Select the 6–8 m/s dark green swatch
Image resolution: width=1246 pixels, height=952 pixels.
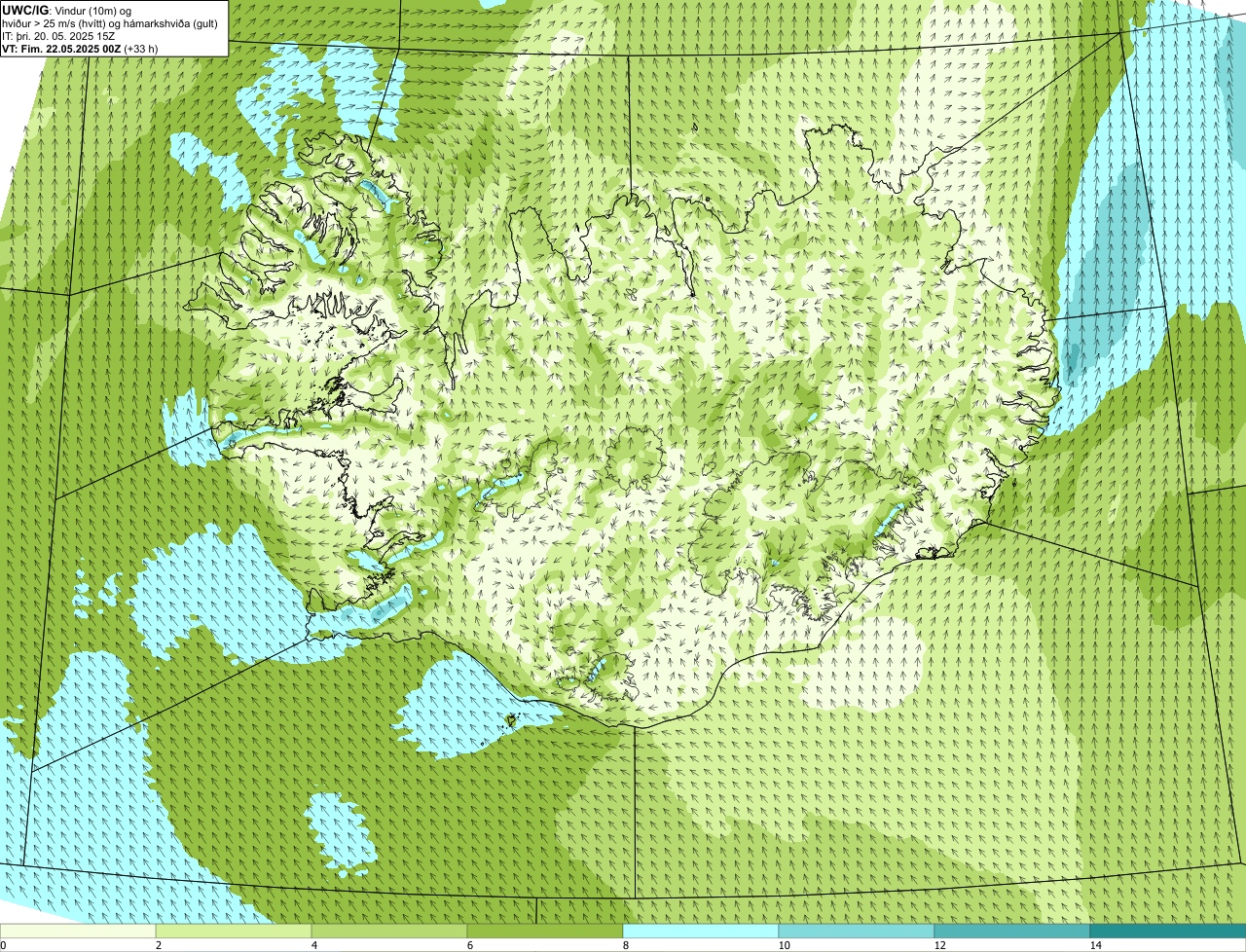pyautogui.click(x=545, y=932)
